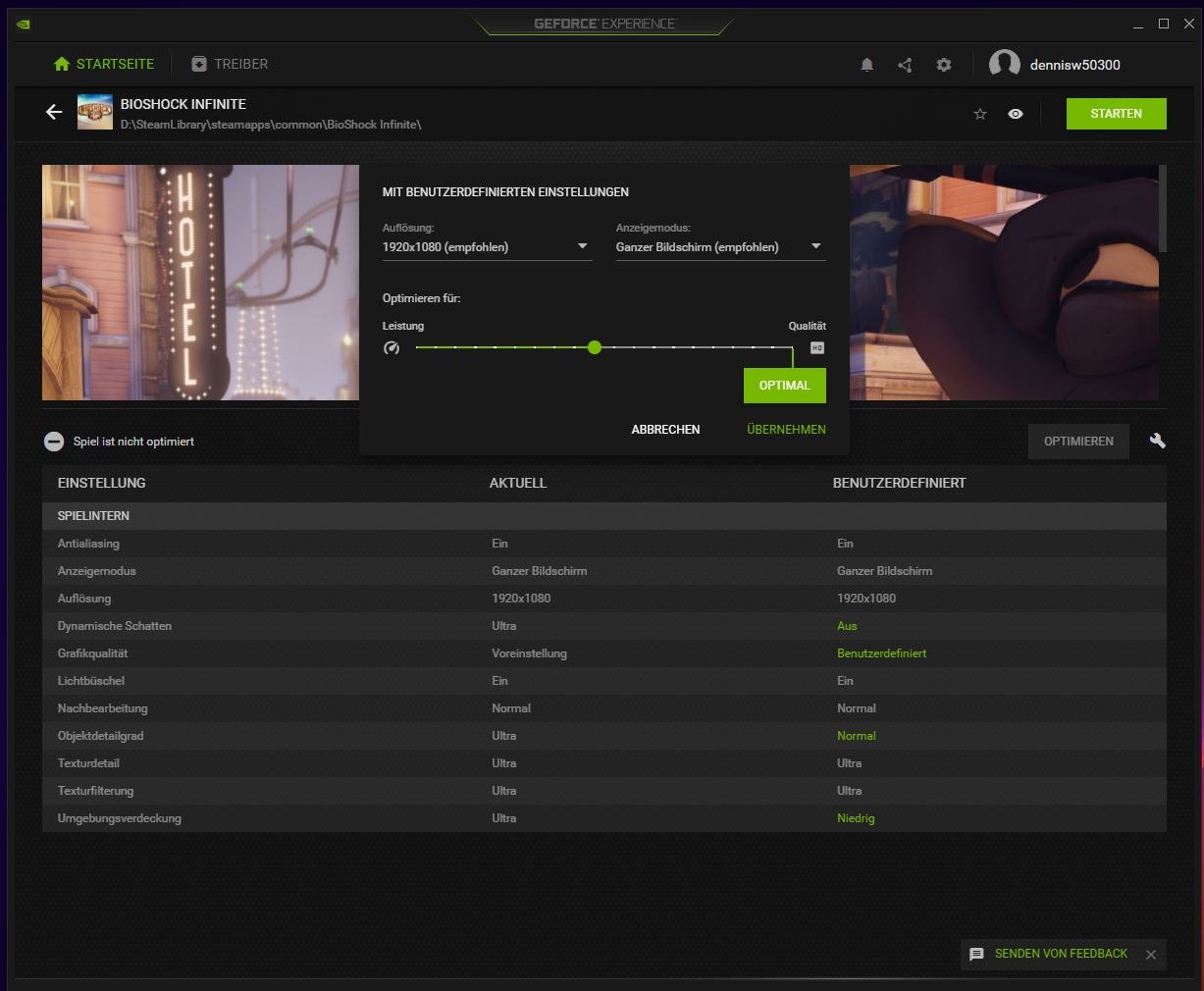Select the Antialiasing row
The height and width of the screenshot is (991, 1204).
(604, 544)
